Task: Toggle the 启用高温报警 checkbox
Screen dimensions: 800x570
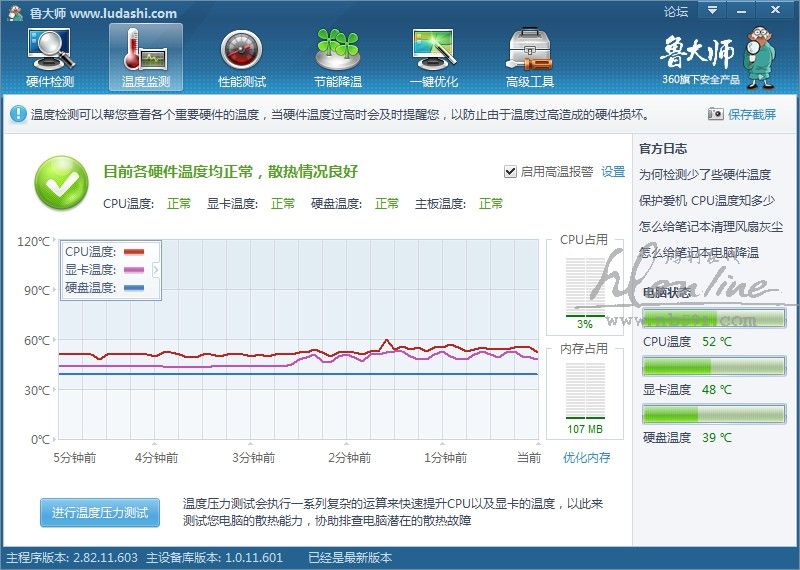Action: point(510,171)
